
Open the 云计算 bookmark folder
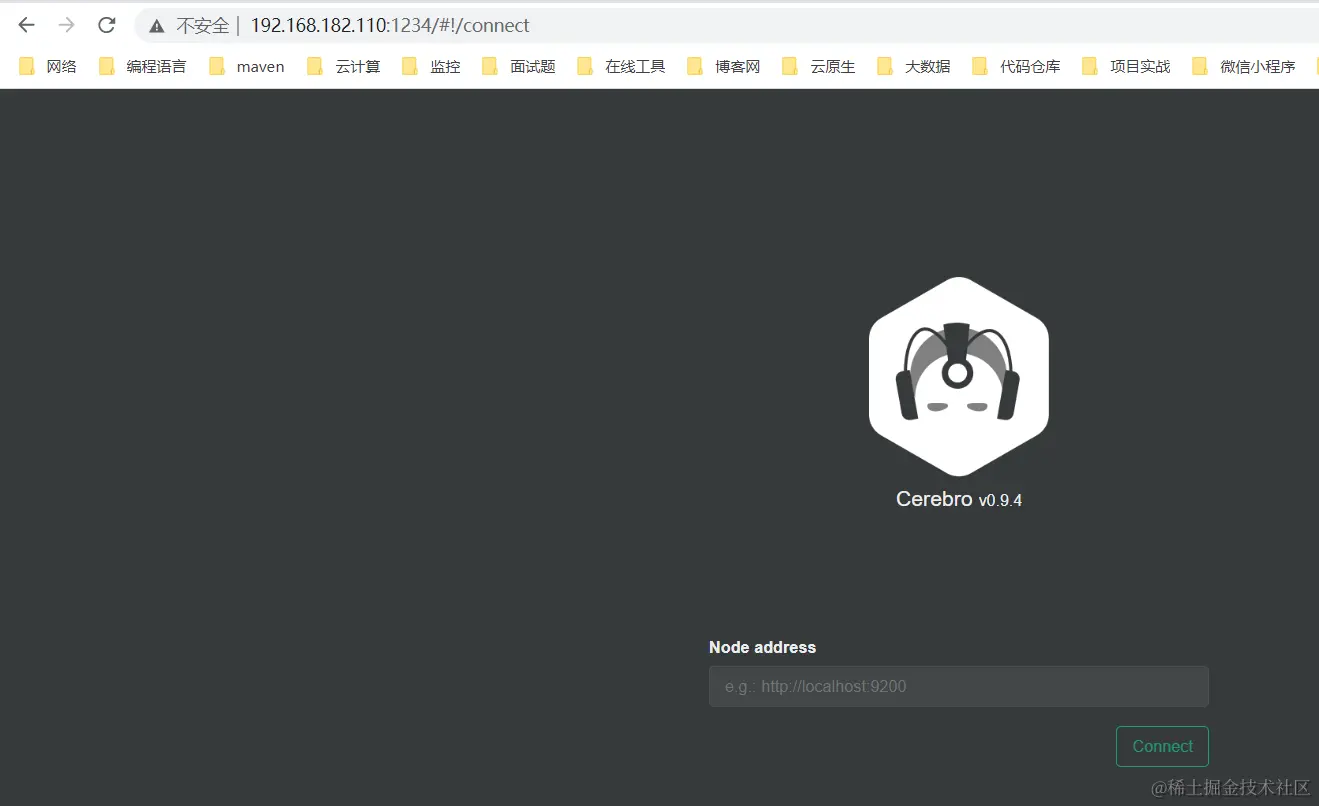click(x=344, y=66)
